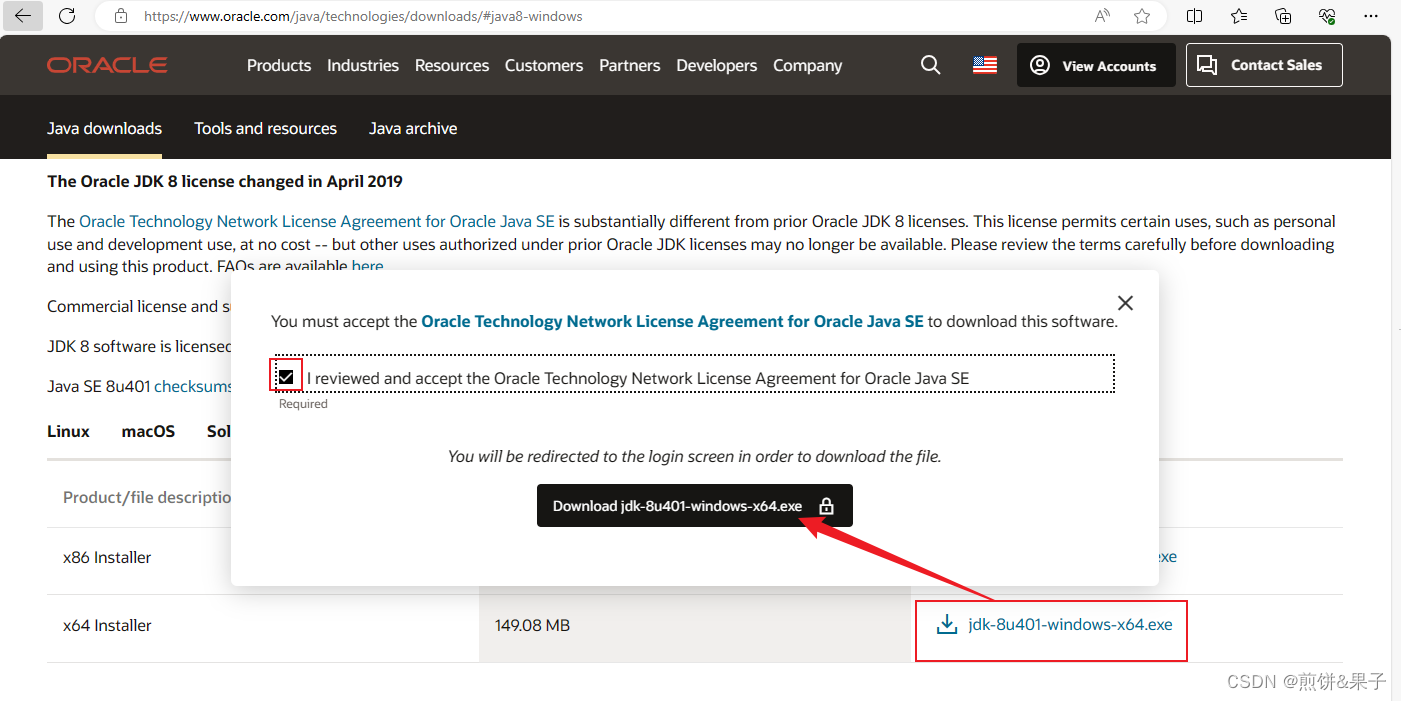Open the Collections icon in toolbar
This screenshot has height=701, width=1401.
1283,16
